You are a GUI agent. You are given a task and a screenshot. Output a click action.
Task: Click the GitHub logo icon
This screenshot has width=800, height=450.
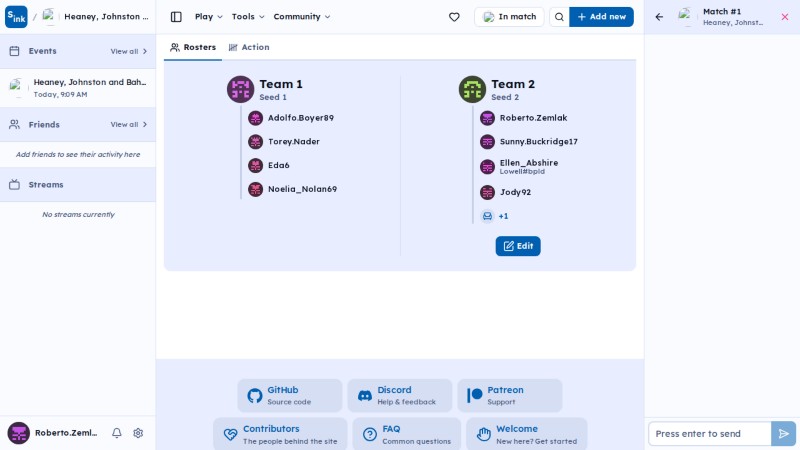[255, 395]
